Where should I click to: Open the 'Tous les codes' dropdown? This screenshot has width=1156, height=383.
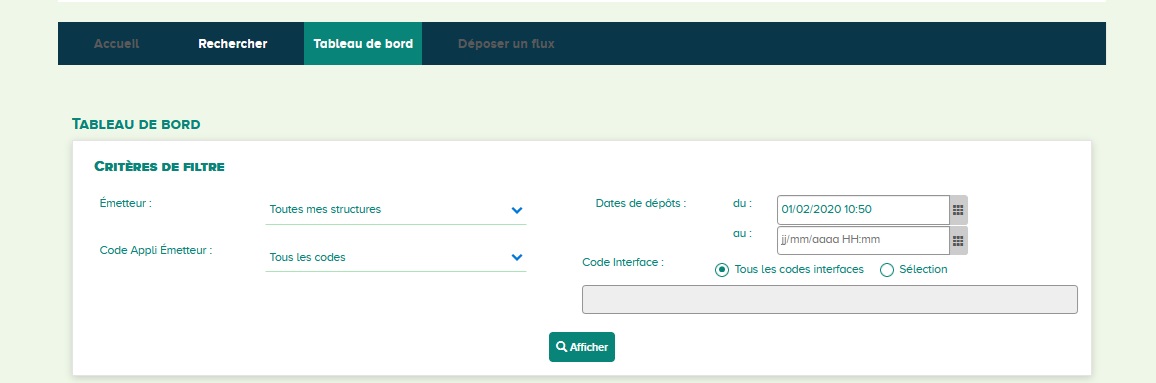396,257
